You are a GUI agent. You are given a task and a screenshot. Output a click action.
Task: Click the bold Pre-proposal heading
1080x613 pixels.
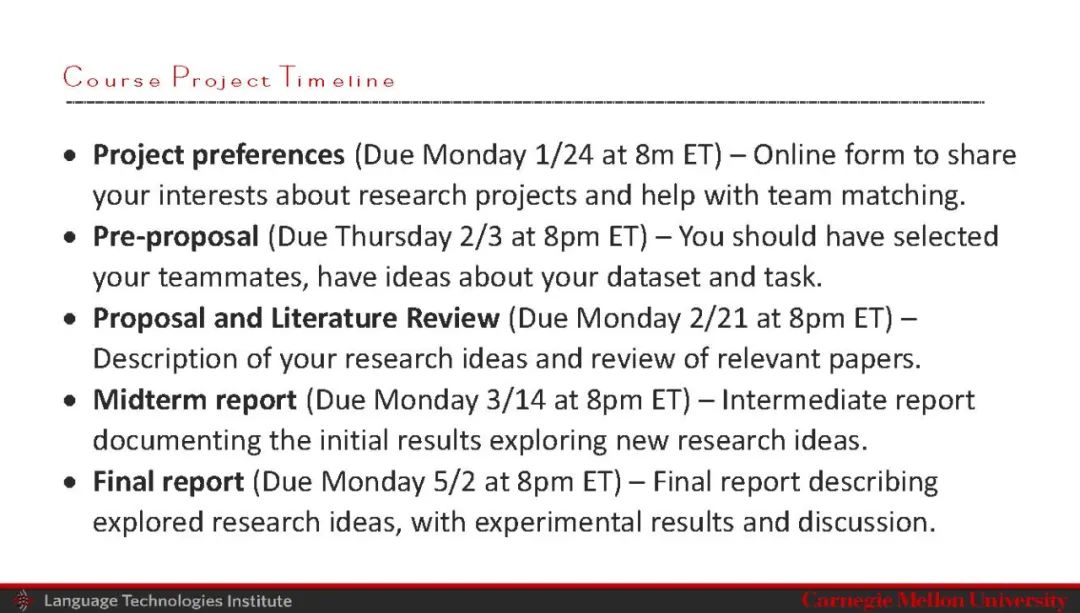pyautogui.click(x=175, y=237)
